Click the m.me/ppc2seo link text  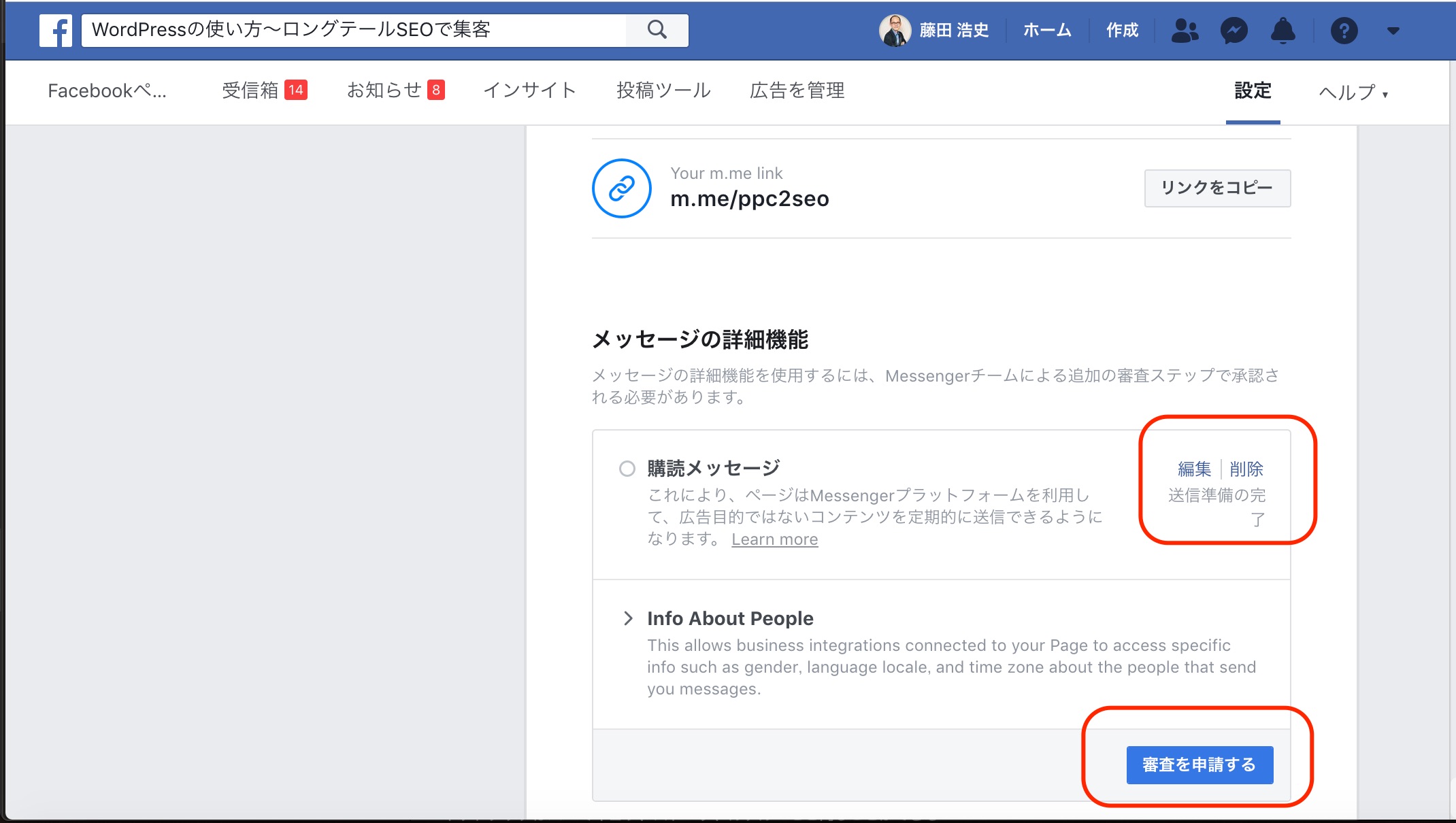pyautogui.click(x=749, y=199)
